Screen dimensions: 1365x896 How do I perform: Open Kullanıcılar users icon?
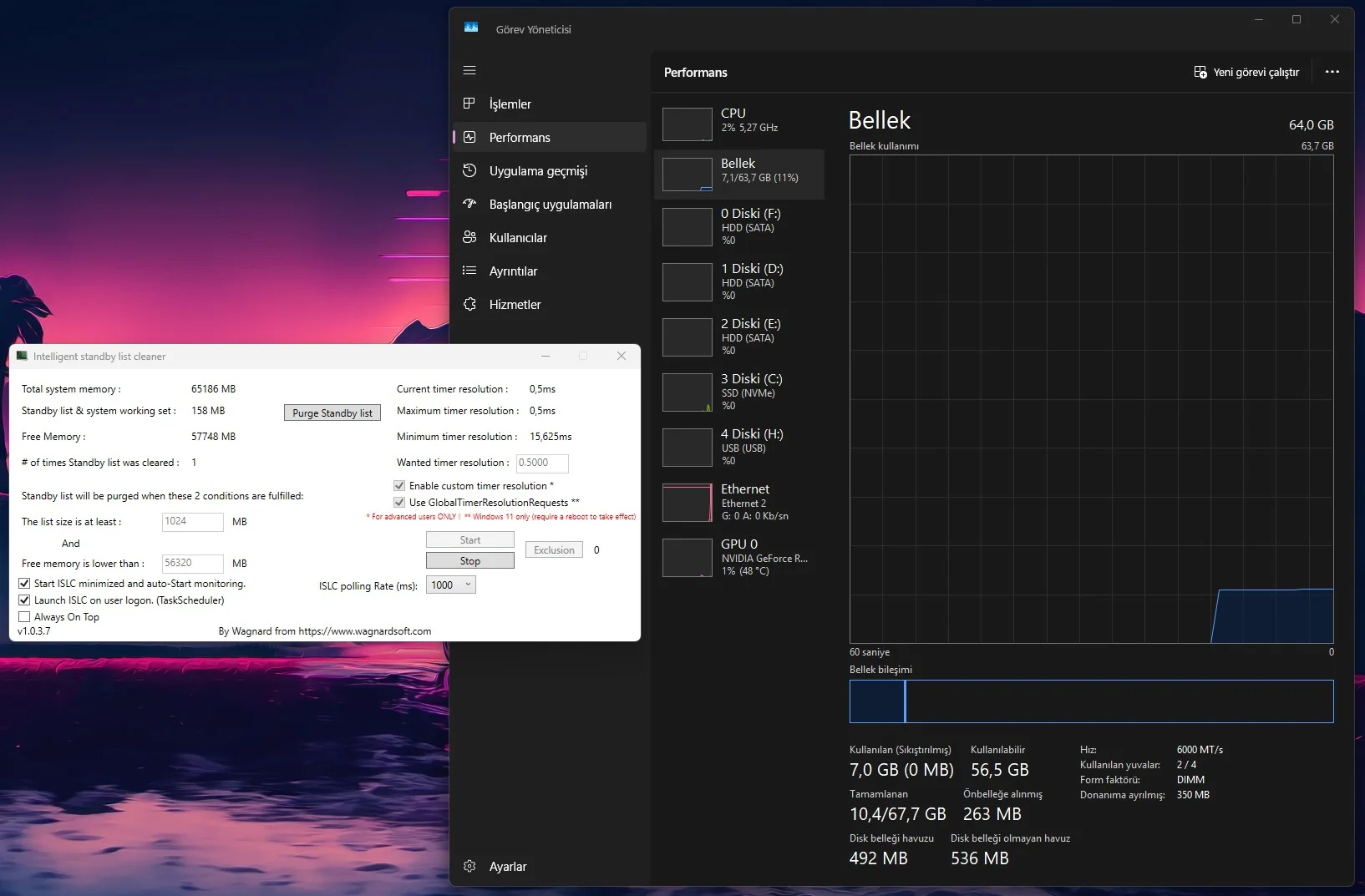pos(469,237)
